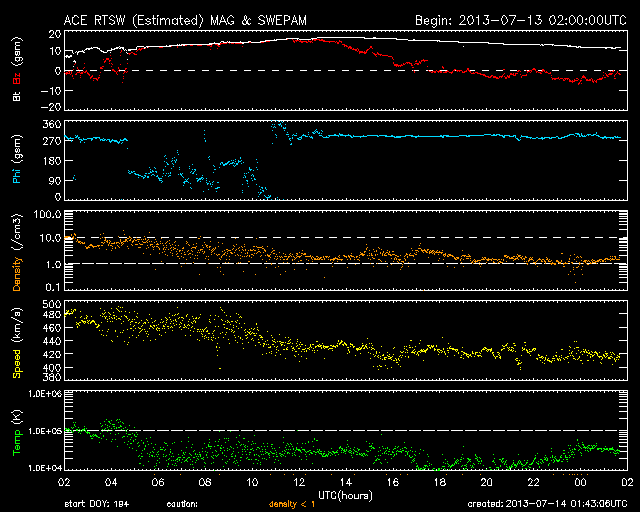
Task: Click the '400' tick on the Speed axis
Action: click(52, 367)
